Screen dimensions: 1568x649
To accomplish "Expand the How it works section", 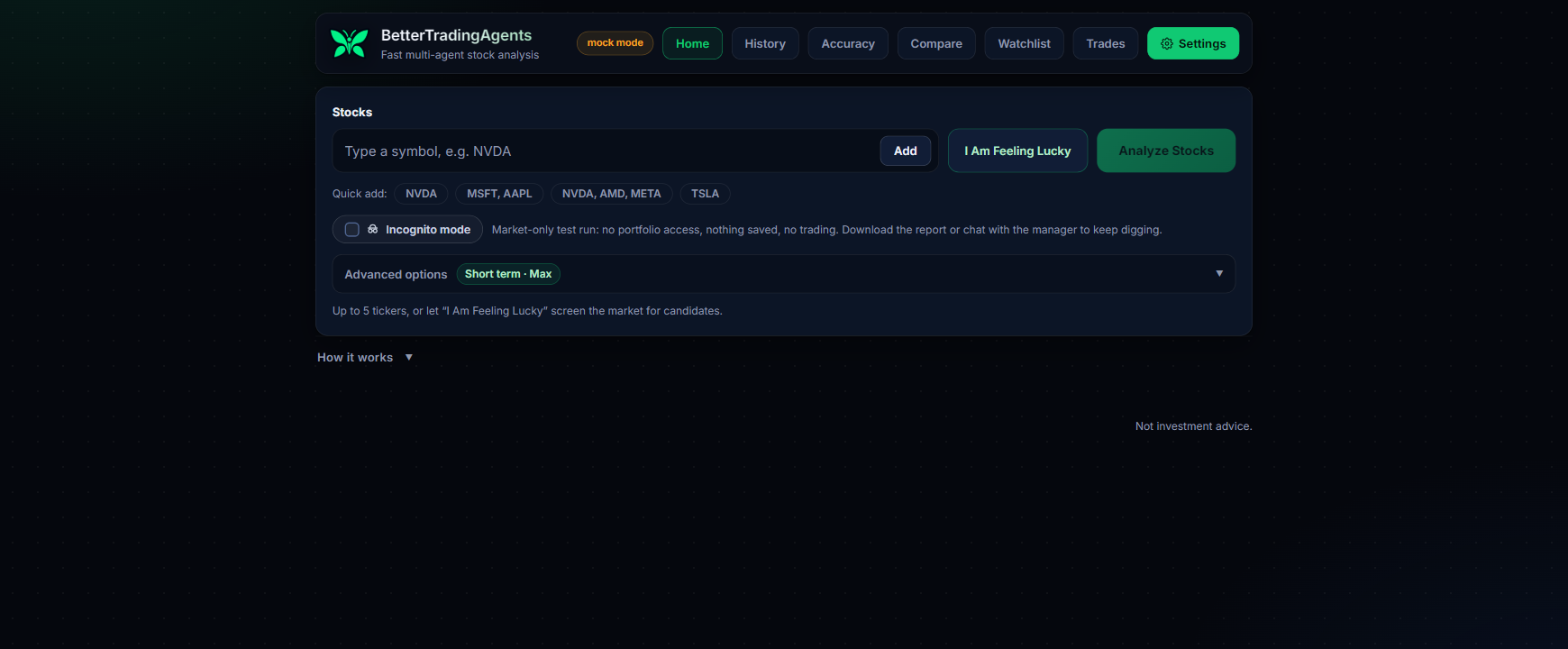I will (x=365, y=357).
